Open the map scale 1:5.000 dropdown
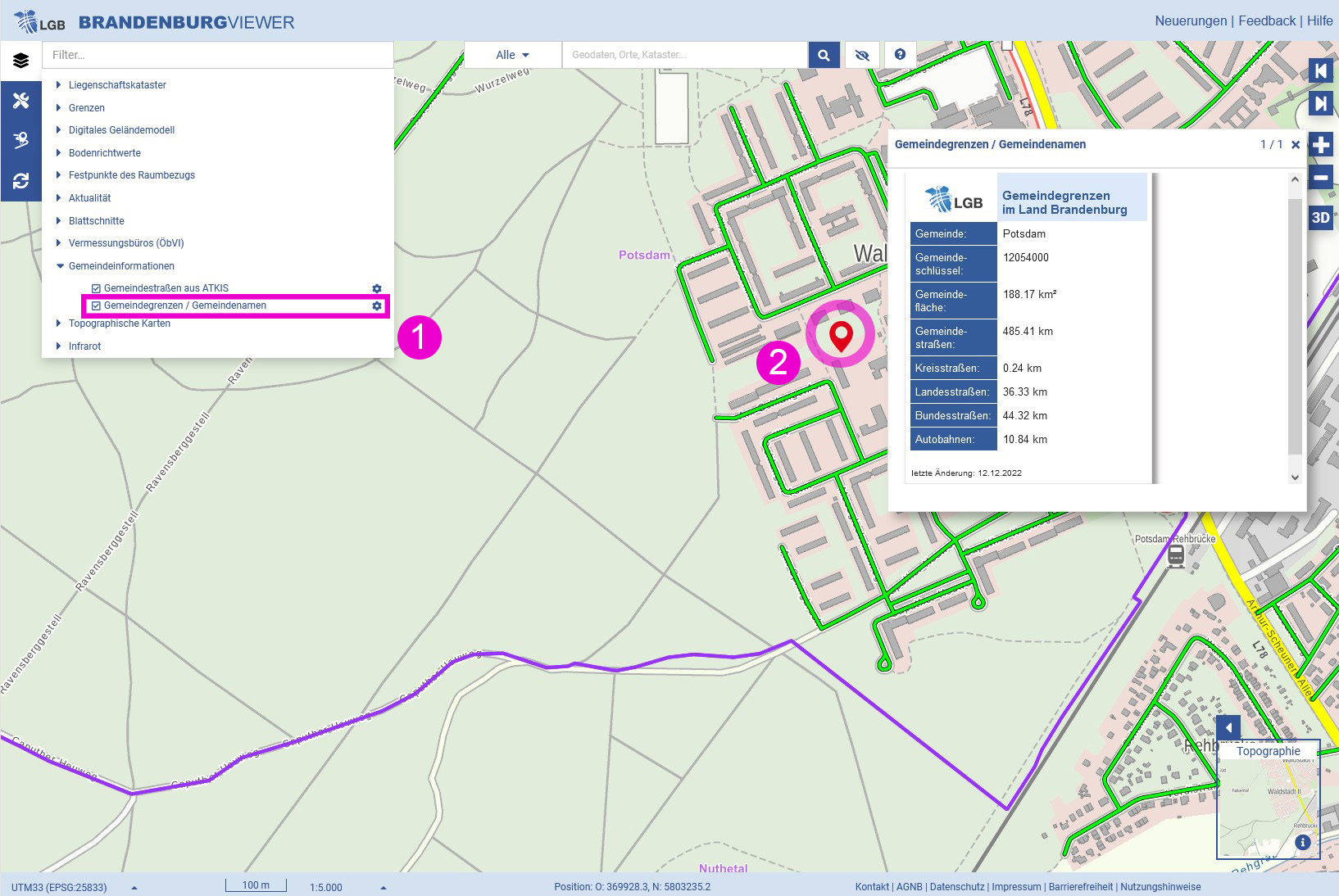The width and height of the screenshot is (1339, 896). [347, 887]
